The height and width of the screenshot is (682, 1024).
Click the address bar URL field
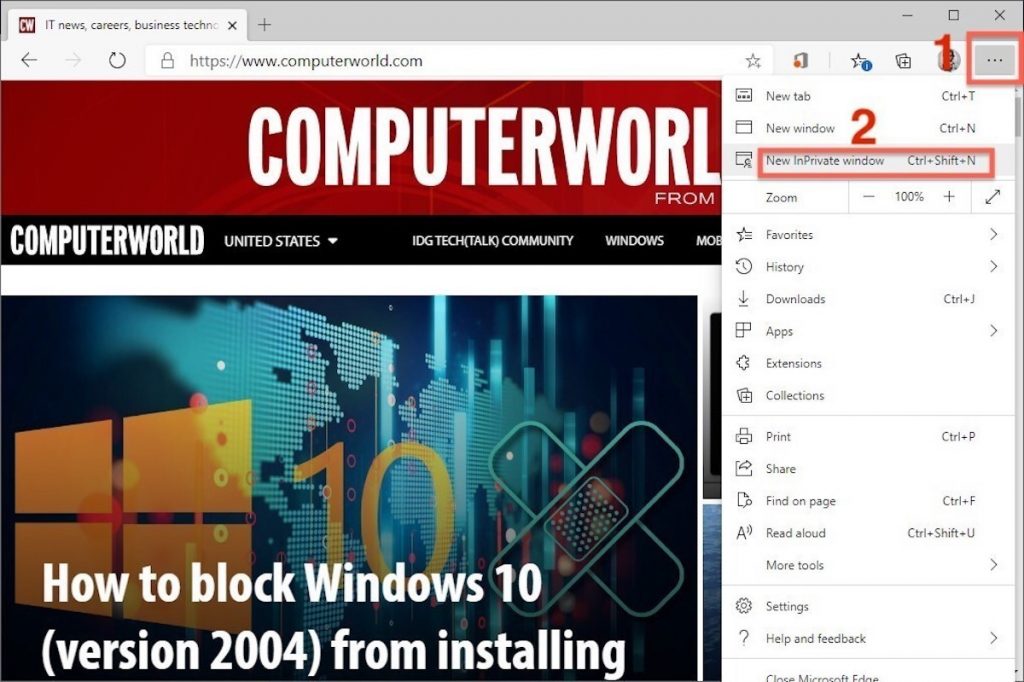click(450, 61)
